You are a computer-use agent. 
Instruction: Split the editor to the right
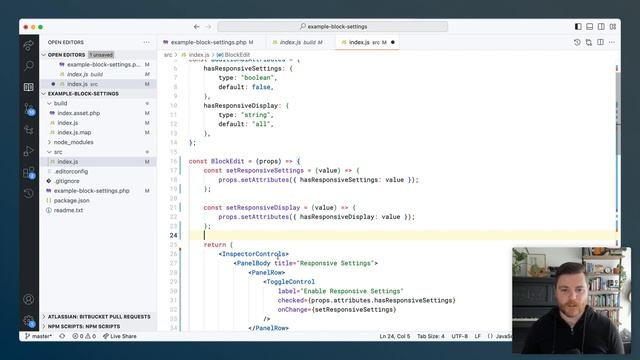(x=600, y=42)
